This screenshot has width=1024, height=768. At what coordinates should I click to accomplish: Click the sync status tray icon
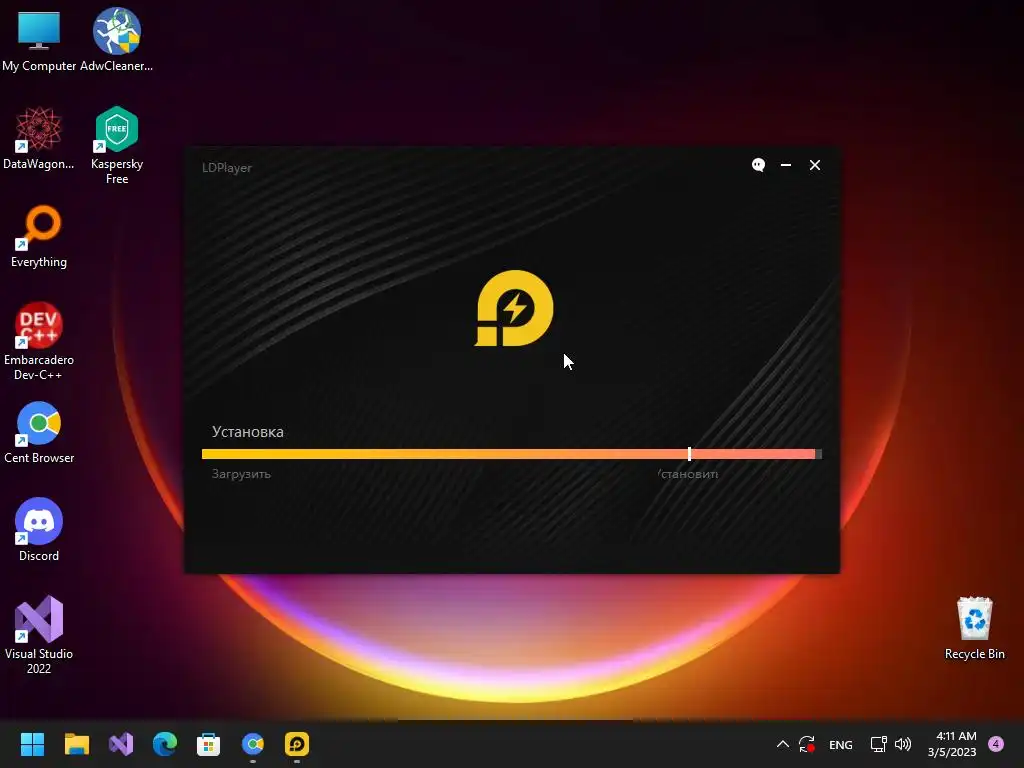tap(807, 744)
